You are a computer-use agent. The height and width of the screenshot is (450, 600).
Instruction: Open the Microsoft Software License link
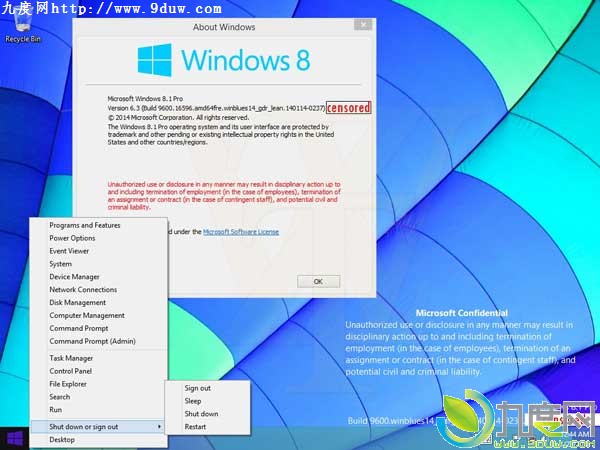241,232
